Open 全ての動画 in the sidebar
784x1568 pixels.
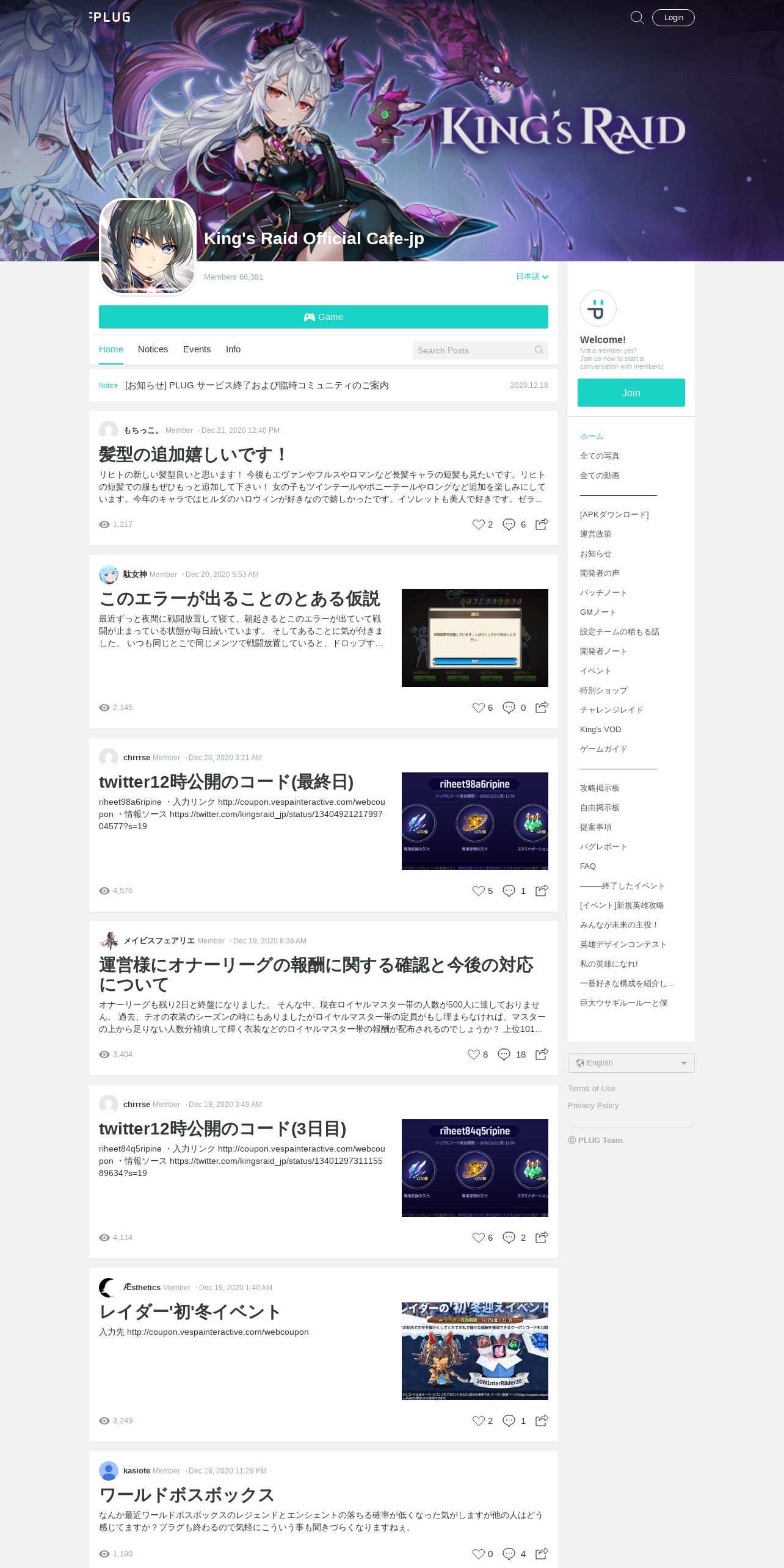(600, 476)
